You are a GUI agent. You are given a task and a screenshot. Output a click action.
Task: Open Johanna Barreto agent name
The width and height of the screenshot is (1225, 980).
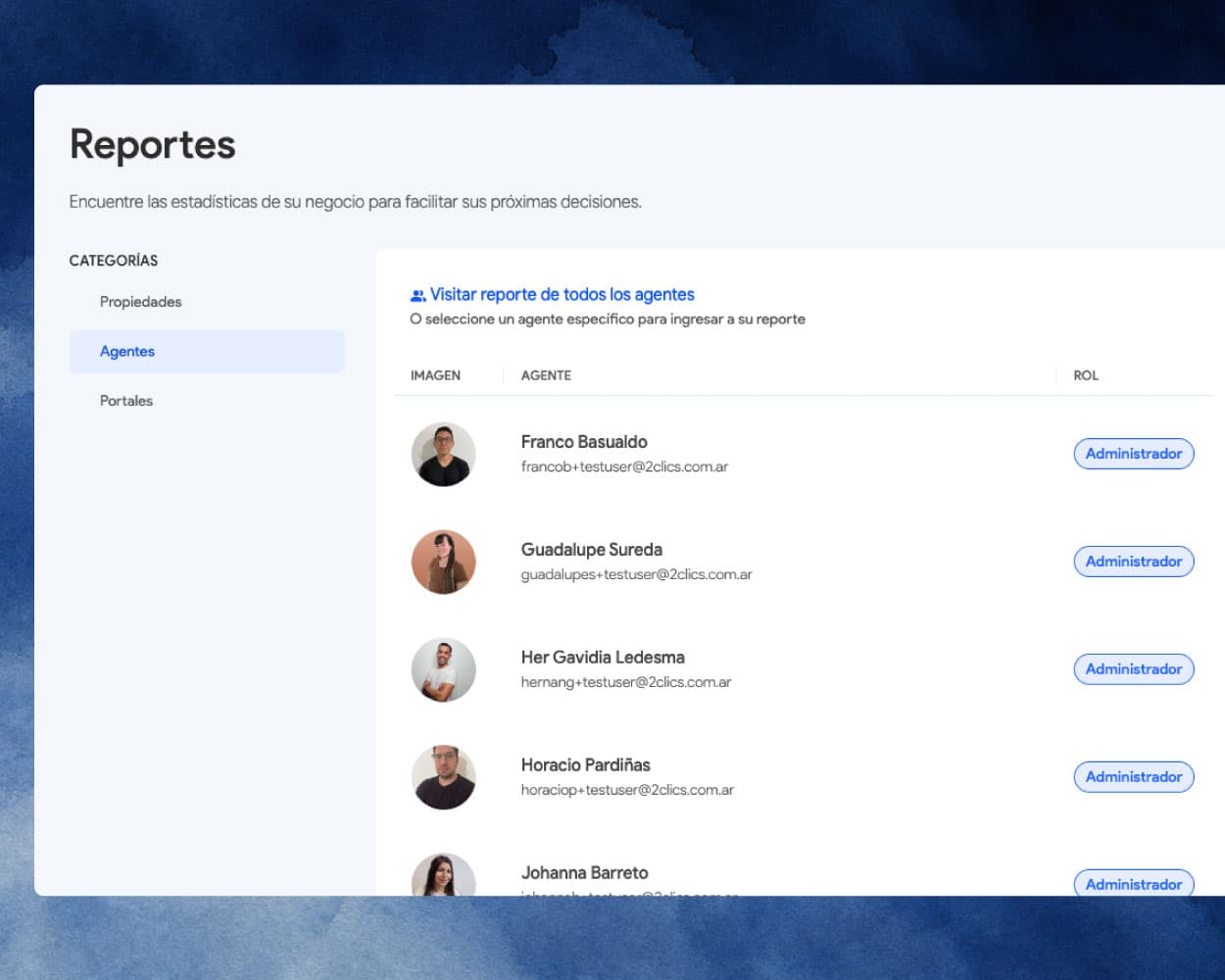pos(584,873)
